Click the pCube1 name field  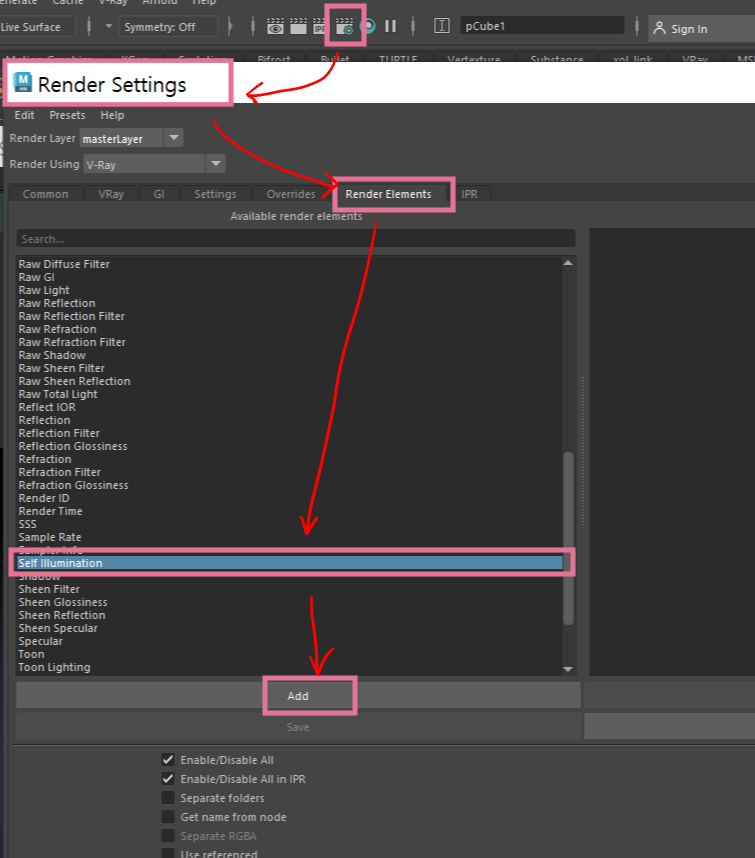click(542, 26)
